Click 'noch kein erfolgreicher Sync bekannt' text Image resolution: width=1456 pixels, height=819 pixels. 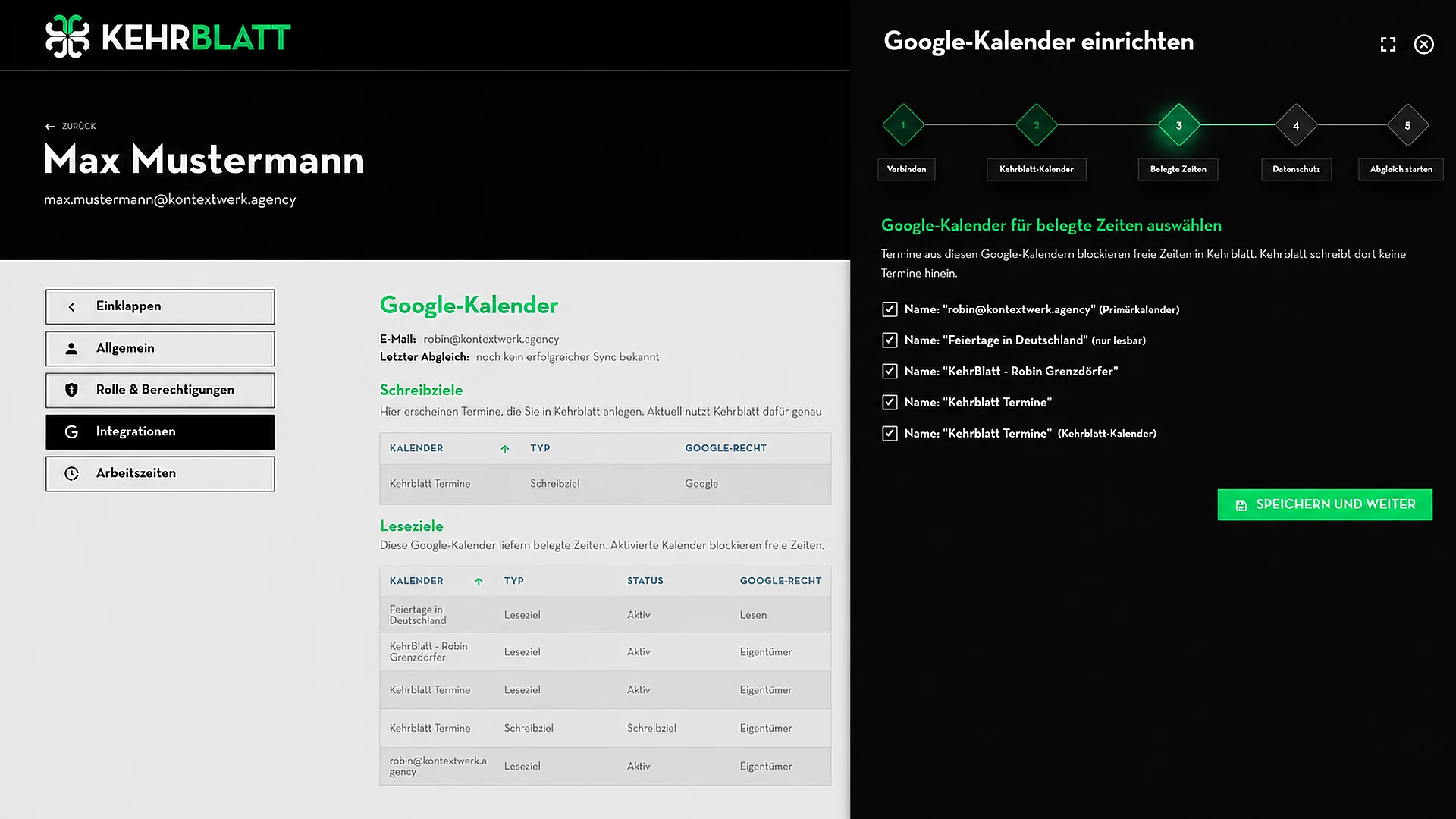(567, 357)
